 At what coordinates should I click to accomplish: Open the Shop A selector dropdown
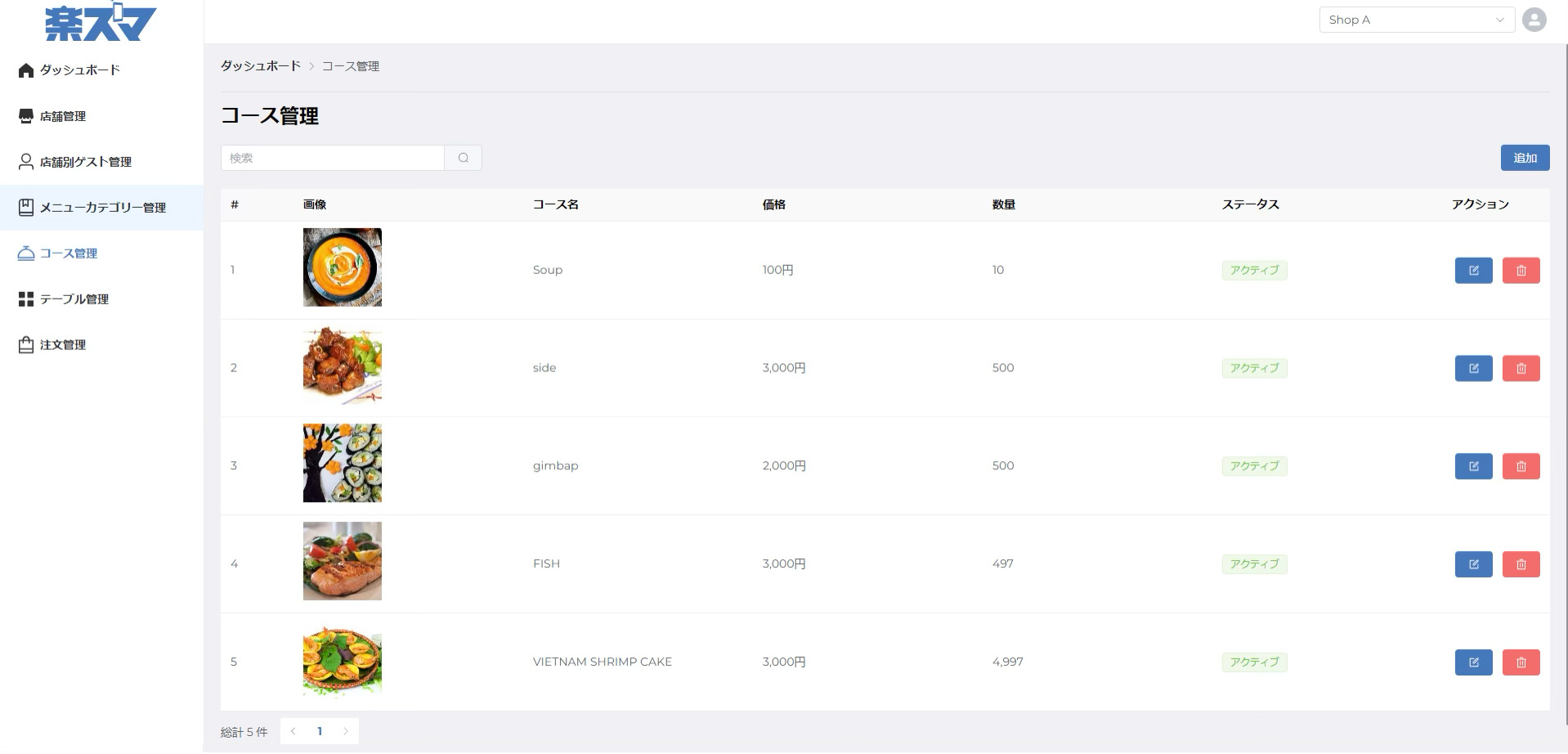(1416, 20)
